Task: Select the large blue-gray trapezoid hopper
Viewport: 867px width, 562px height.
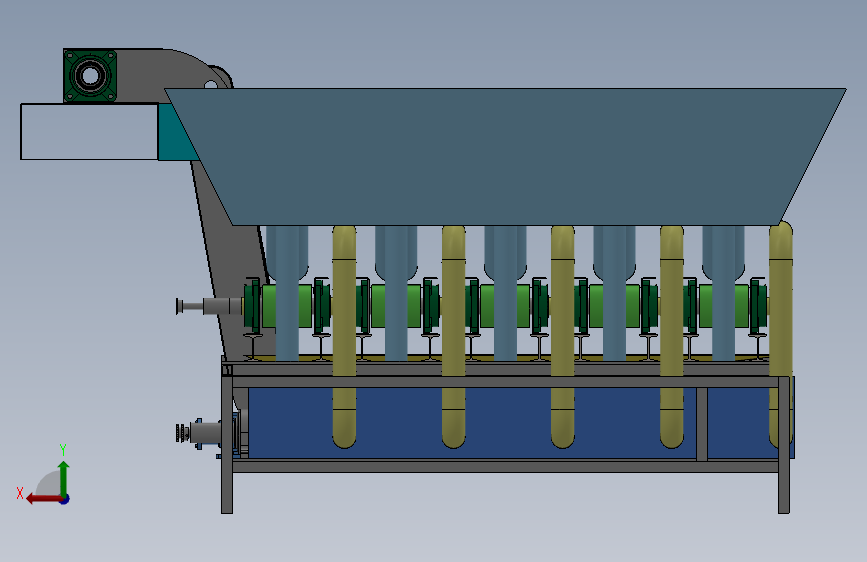Action: click(x=505, y=157)
